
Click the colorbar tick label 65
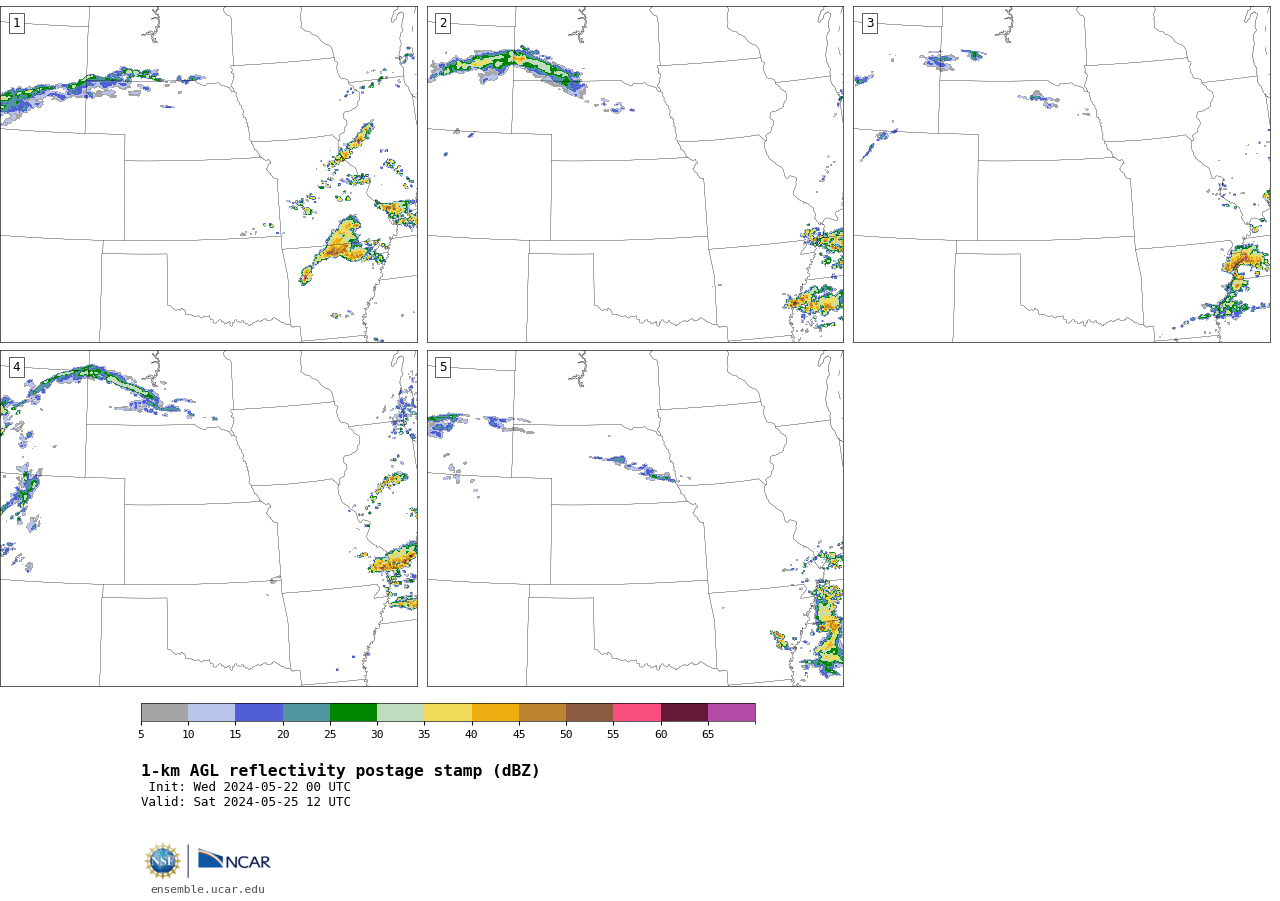(x=708, y=735)
